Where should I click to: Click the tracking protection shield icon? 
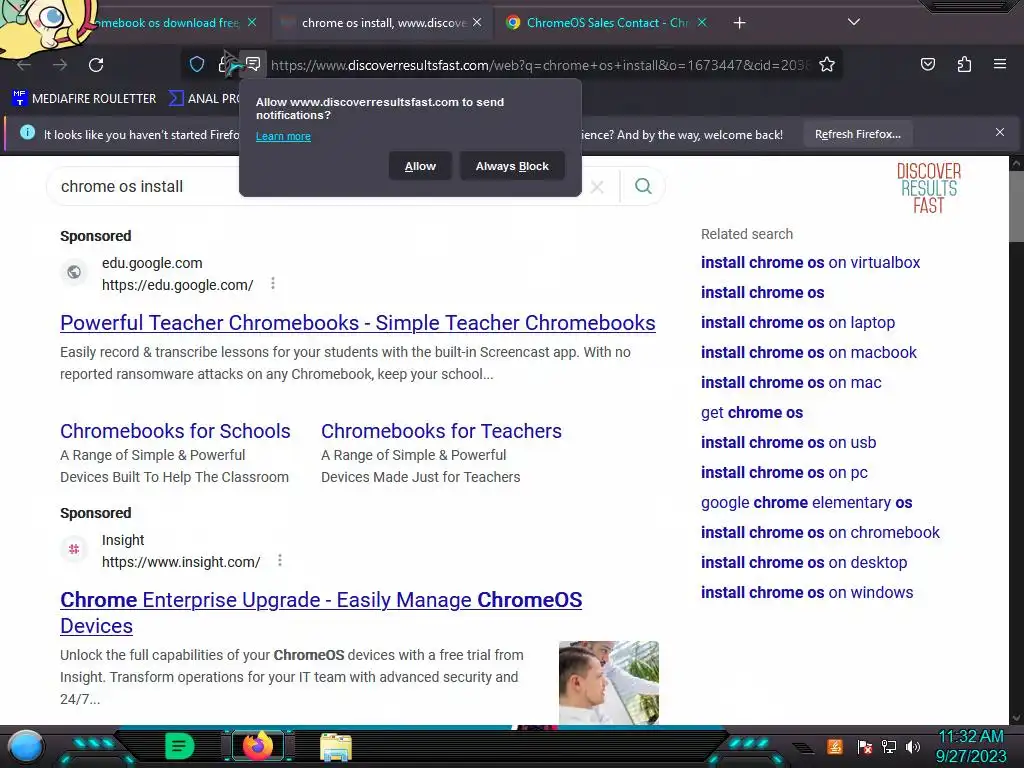click(x=197, y=64)
